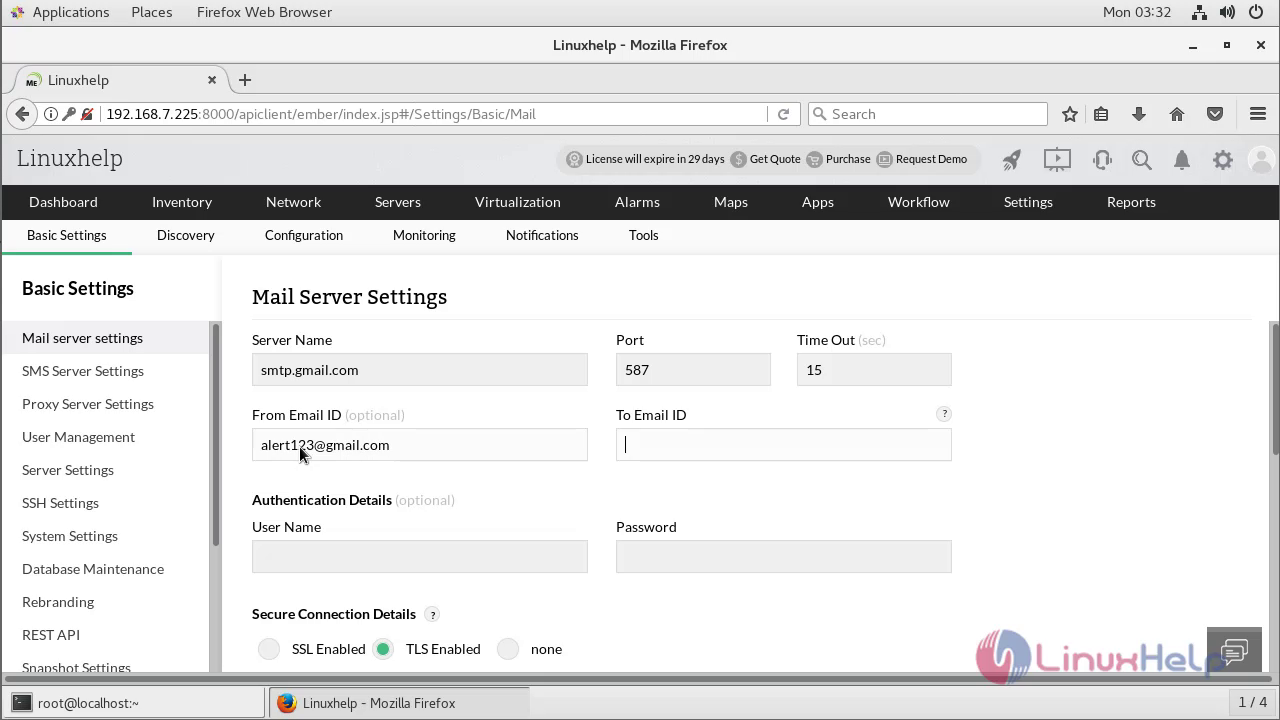Screen dimensions: 1280x720
Task: Click the headset support icon
Action: tap(1102, 159)
